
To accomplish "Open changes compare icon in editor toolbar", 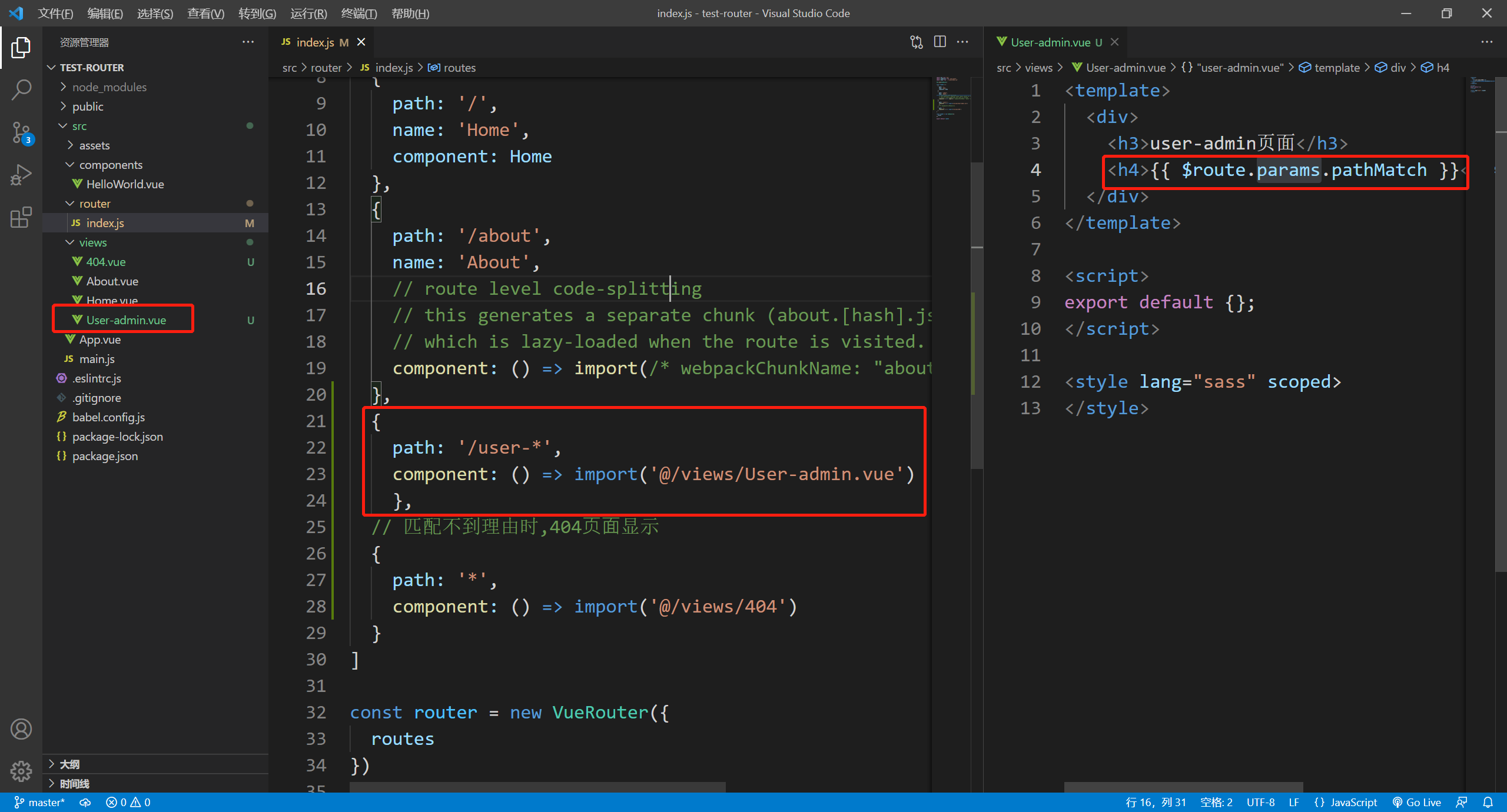I will click(x=916, y=42).
